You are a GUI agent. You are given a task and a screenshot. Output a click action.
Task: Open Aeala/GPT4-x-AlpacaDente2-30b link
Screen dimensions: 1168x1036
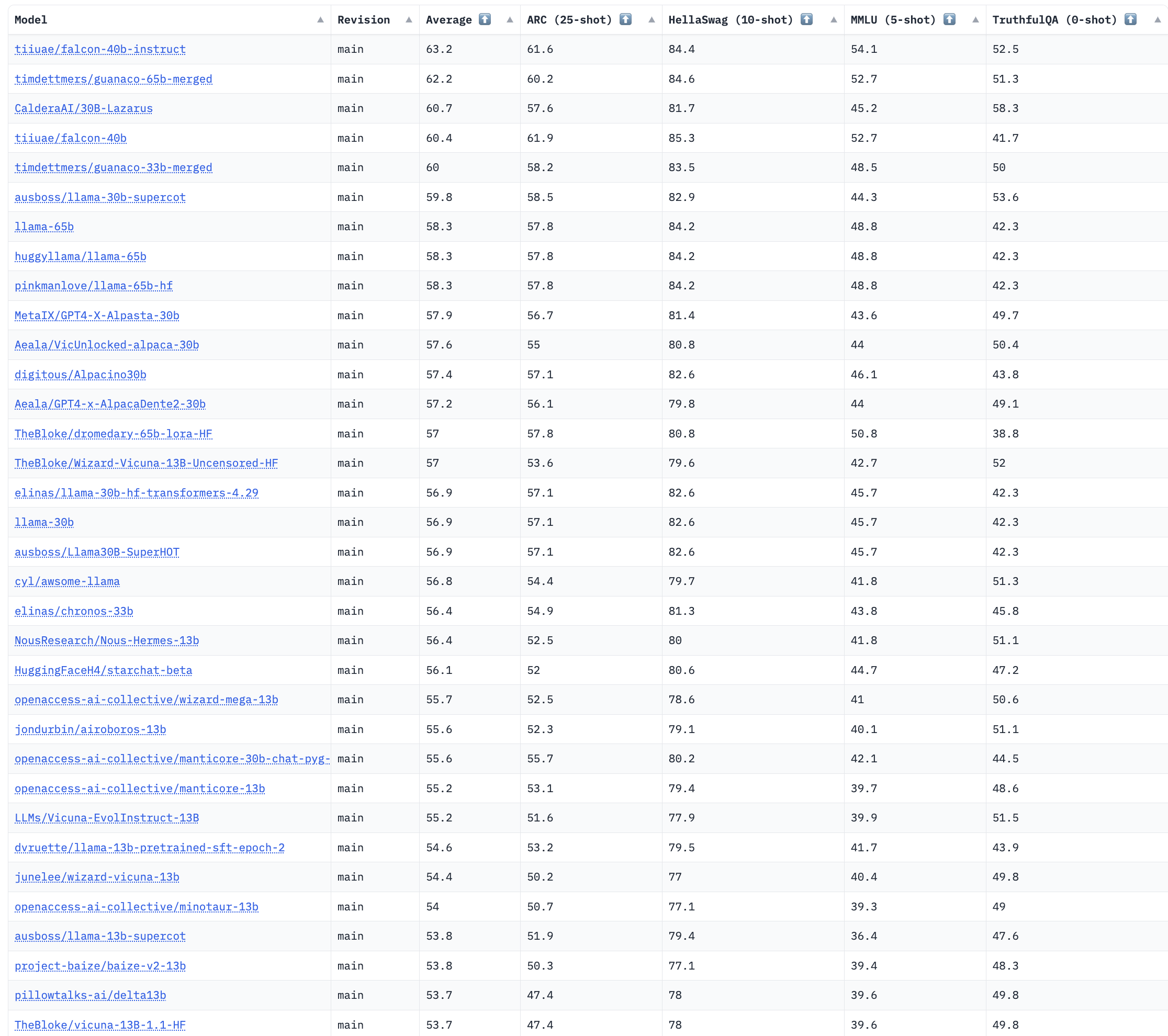click(x=110, y=404)
